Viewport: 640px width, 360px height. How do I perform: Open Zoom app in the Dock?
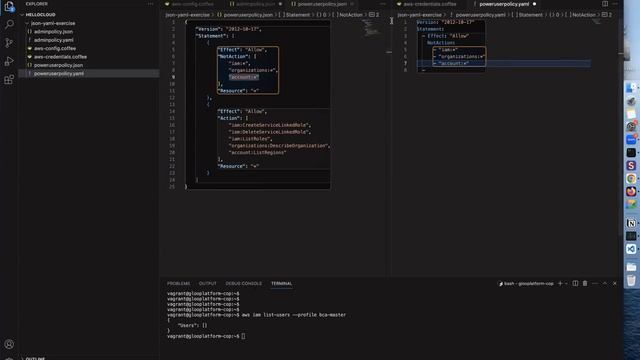coord(631,140)
